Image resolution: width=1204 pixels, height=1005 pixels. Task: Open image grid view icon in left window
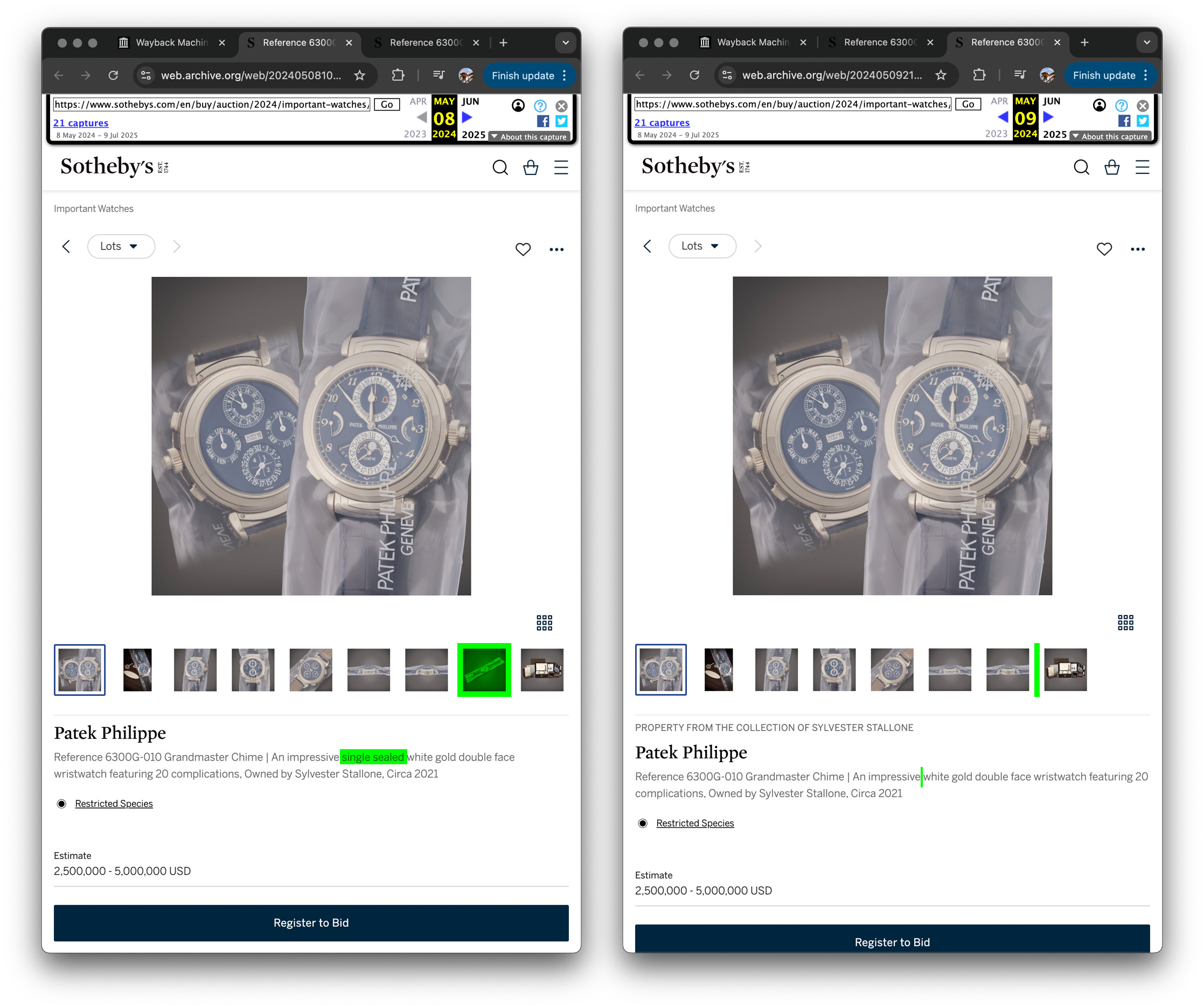(544, 623)
